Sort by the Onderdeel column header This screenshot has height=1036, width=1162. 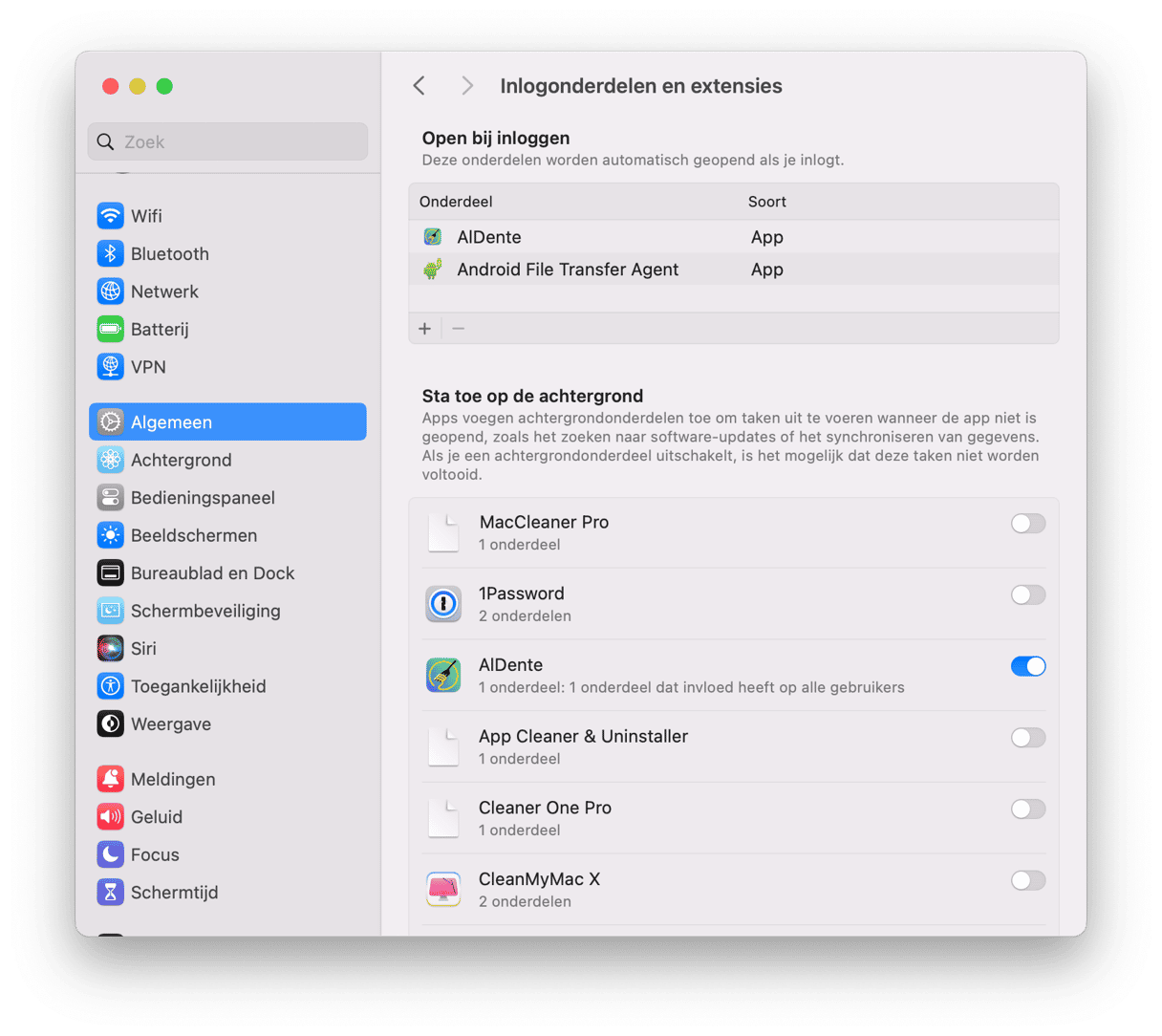456,202
